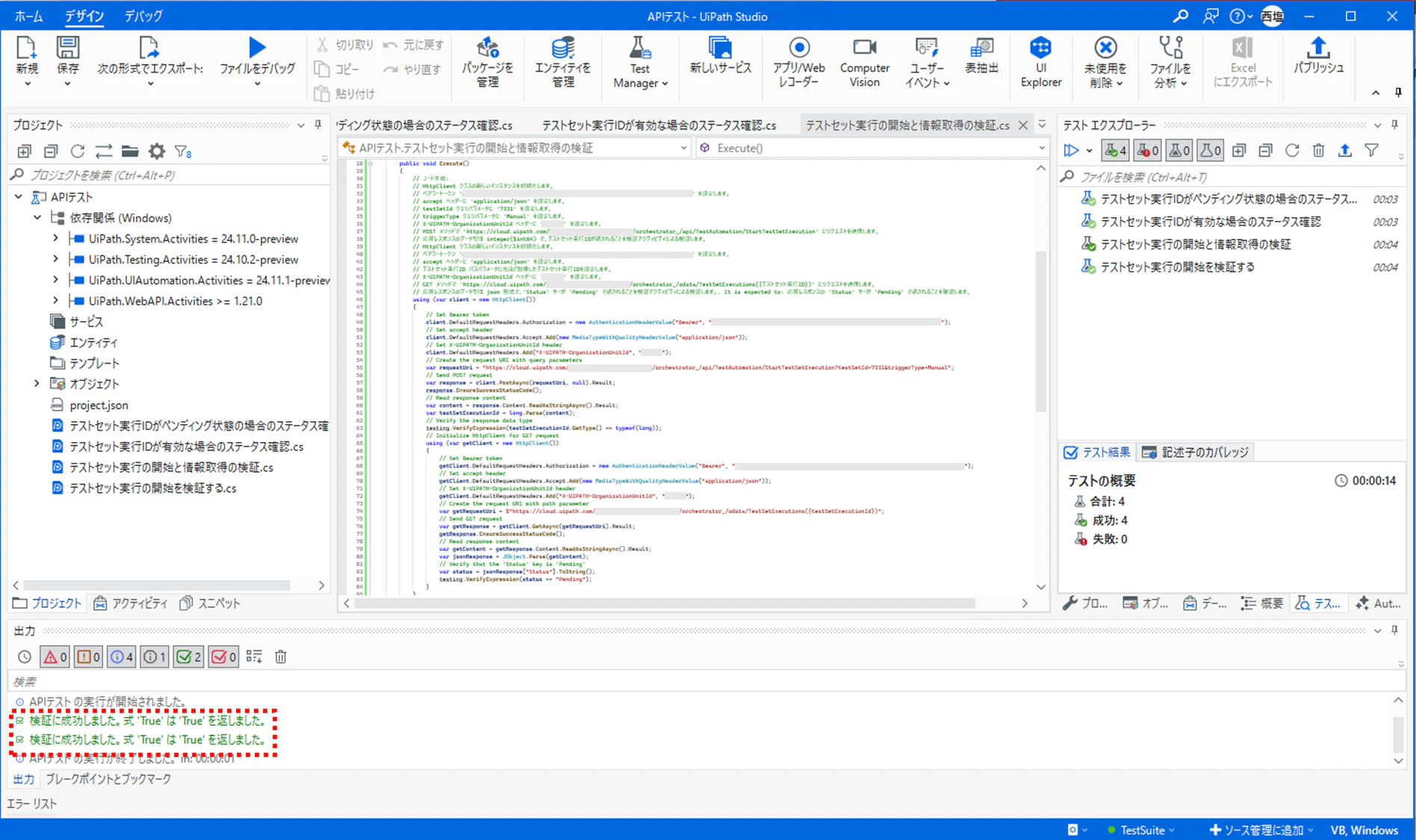Open project.json file in tree

click(99, 405)
